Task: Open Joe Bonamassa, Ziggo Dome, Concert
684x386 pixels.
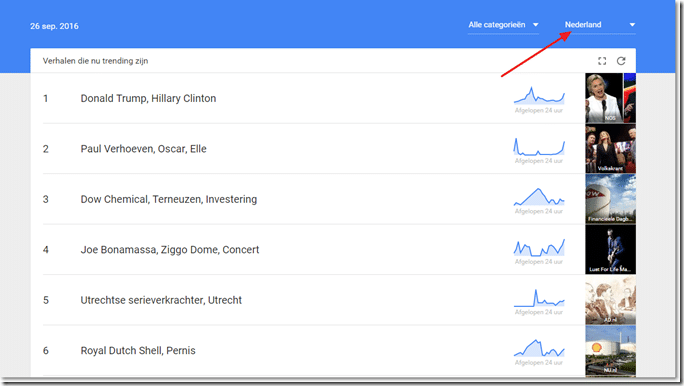Action: [170, 250]
